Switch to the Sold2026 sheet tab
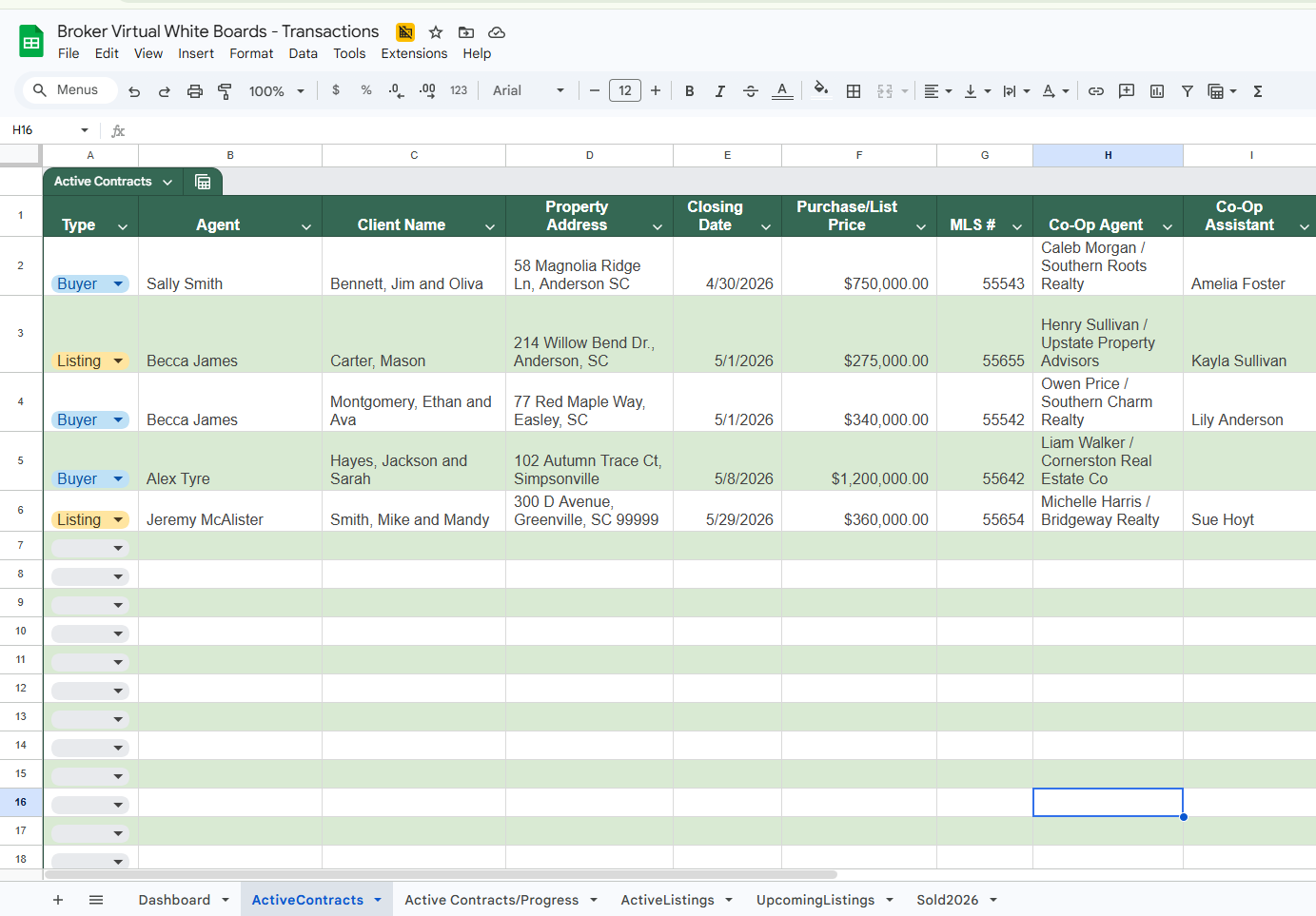This screenshot has width=1316, height=916. (x=948, y=900)
